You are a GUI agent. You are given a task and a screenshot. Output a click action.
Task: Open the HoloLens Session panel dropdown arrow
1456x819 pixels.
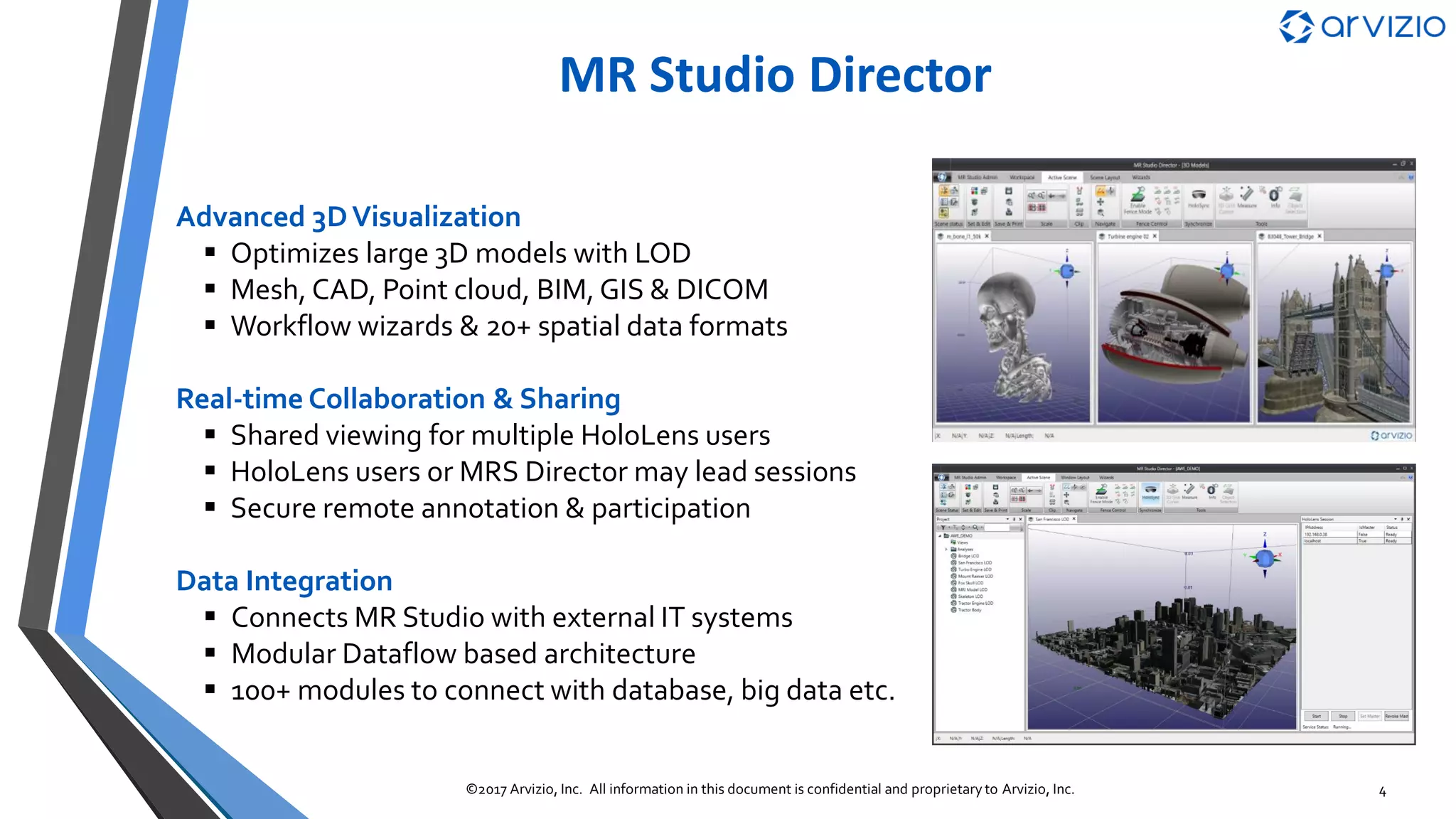point(1396,519)
